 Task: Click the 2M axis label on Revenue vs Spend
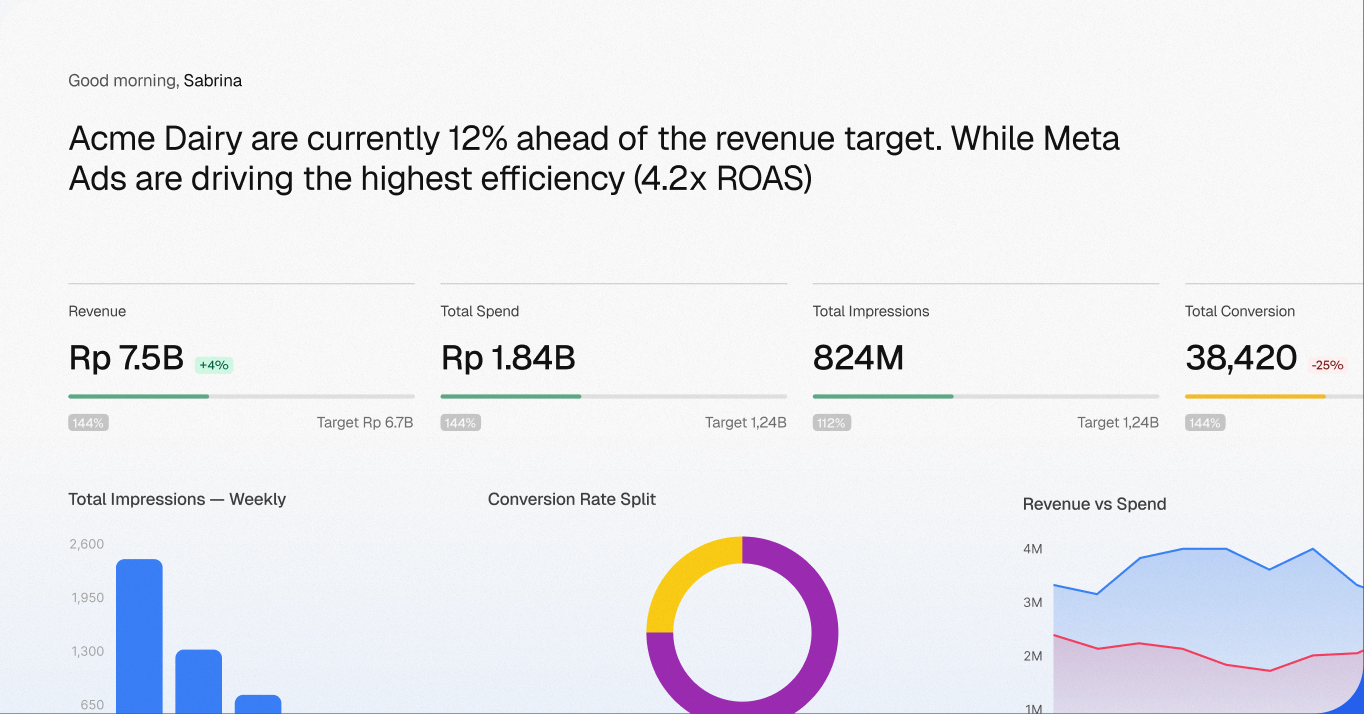click(1033, 656)
